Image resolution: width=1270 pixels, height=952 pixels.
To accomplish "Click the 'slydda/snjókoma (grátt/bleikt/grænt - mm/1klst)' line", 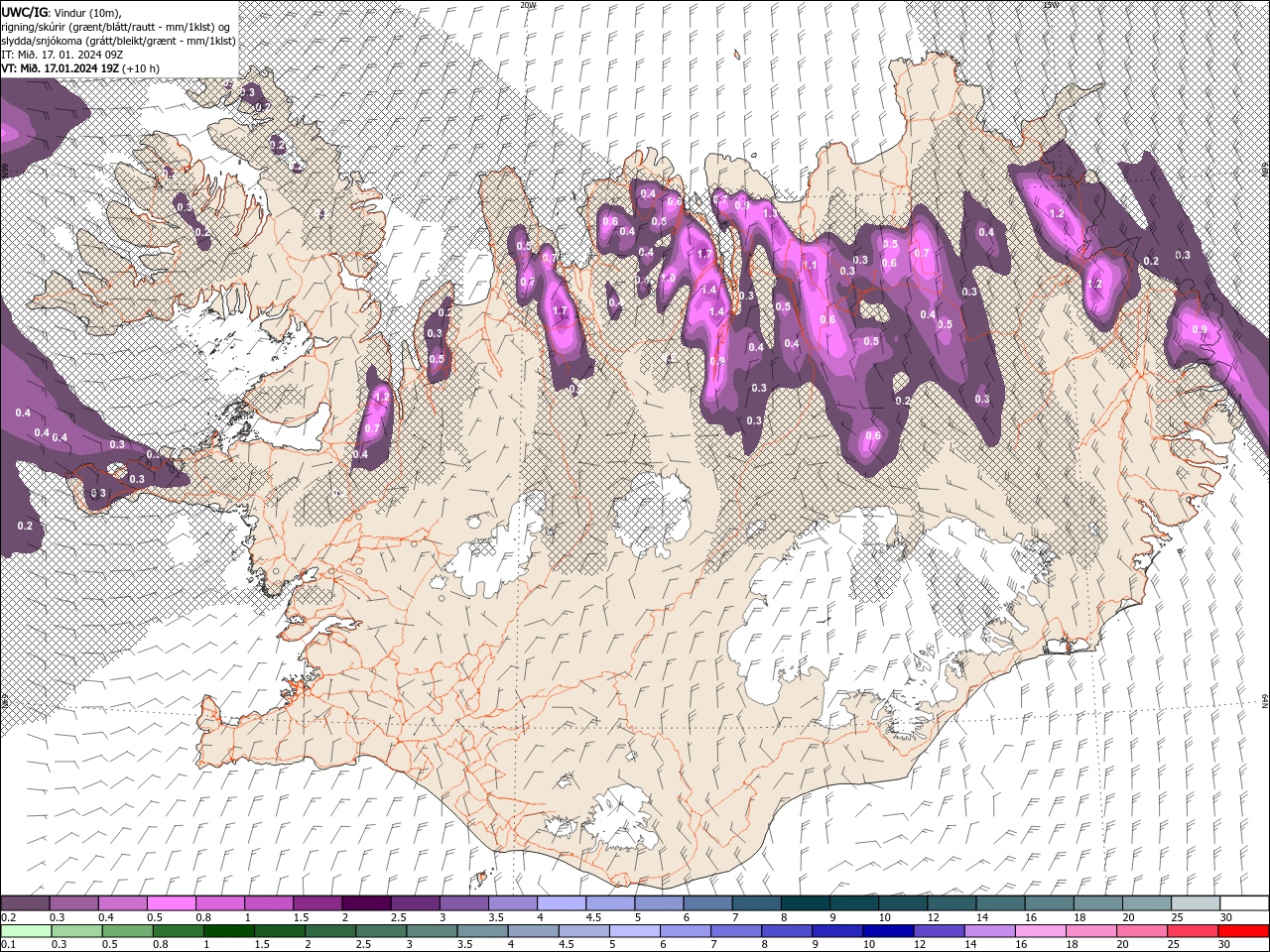I will 117,41.
